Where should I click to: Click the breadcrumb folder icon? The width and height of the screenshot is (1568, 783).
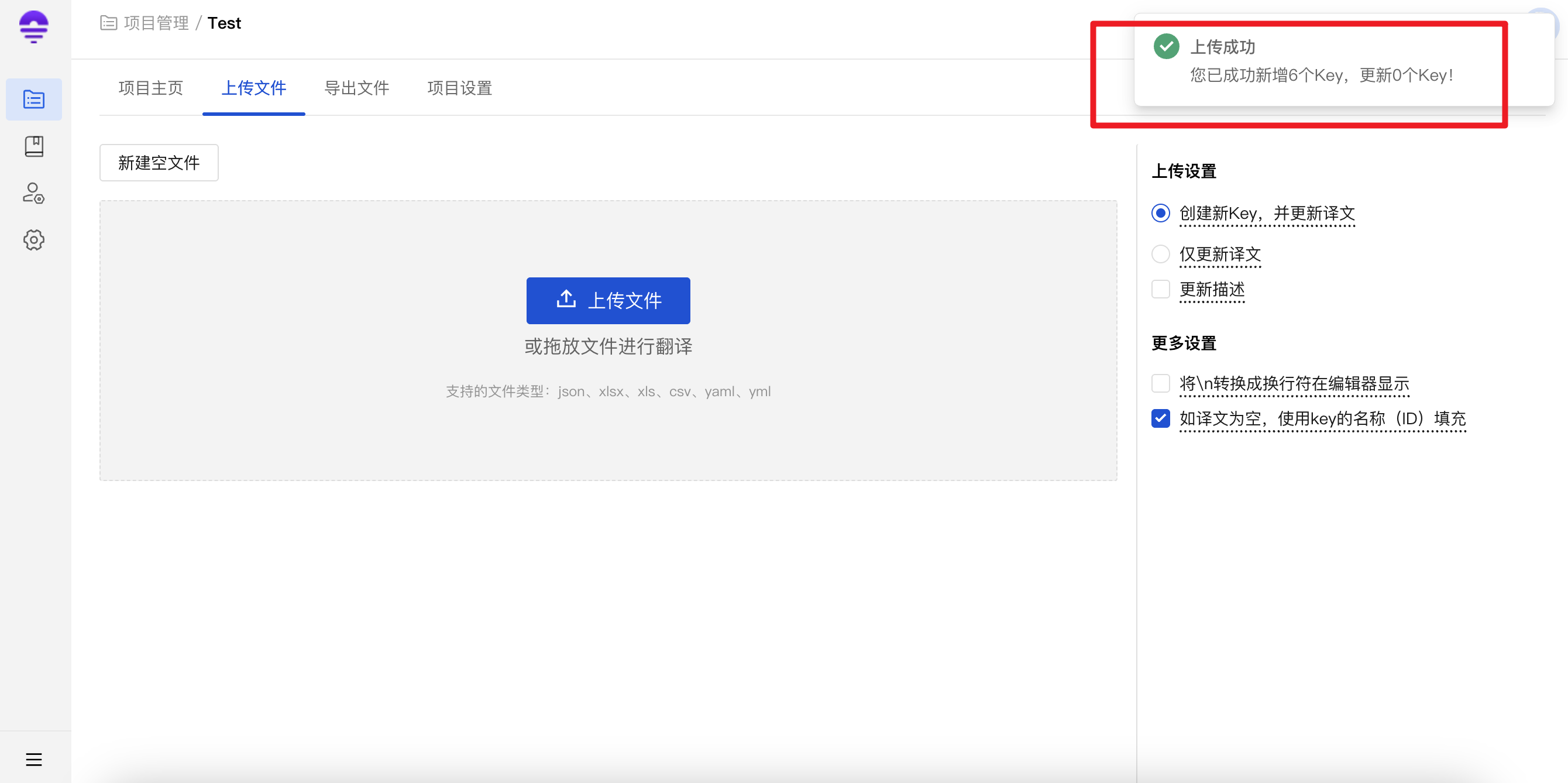point(108,23)
